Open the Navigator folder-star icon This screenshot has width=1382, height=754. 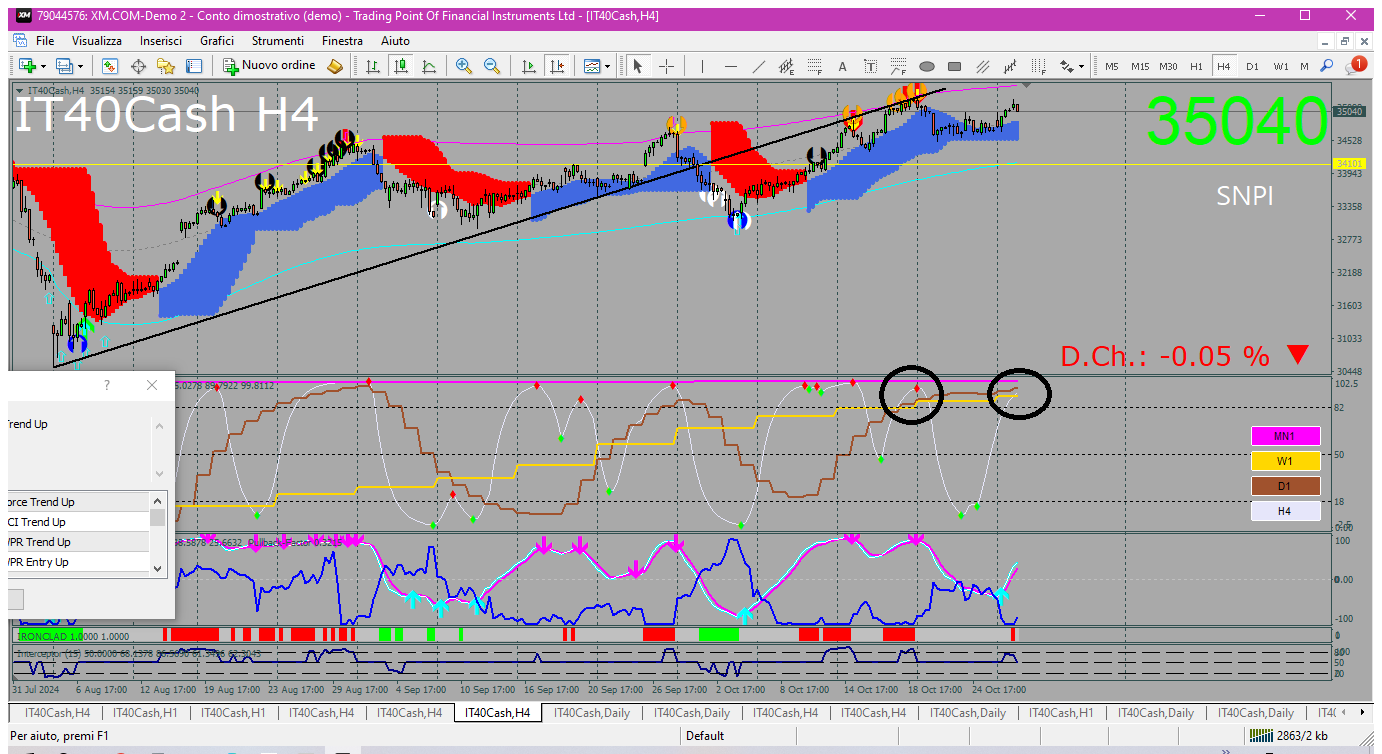coord(166,66)
